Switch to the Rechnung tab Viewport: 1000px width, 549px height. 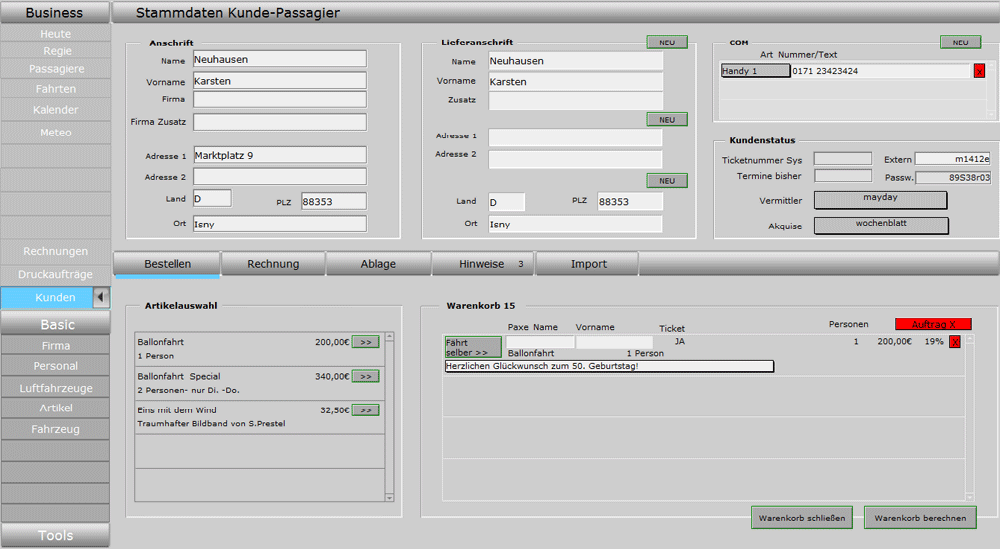[273, 264]
